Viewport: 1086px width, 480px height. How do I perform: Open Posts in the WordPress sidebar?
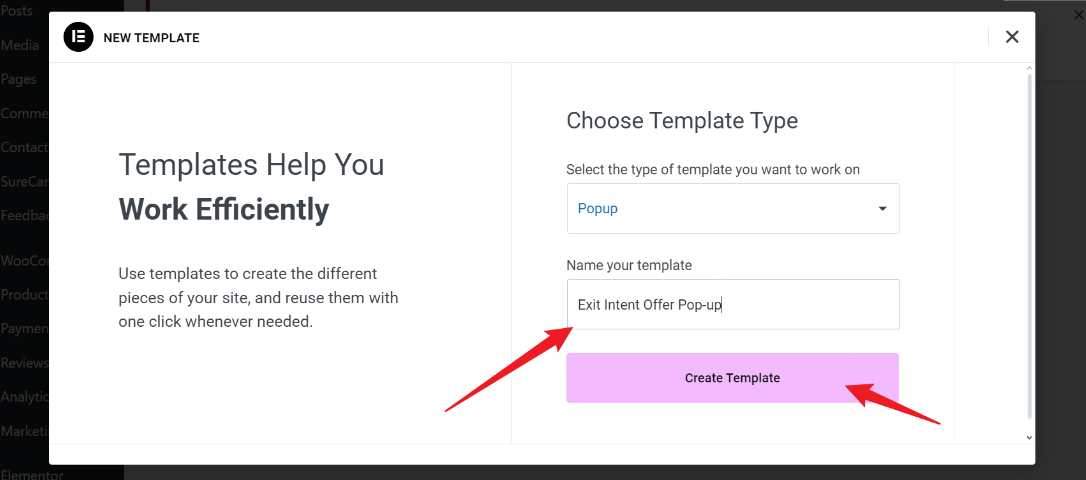(x=16, y=11)
